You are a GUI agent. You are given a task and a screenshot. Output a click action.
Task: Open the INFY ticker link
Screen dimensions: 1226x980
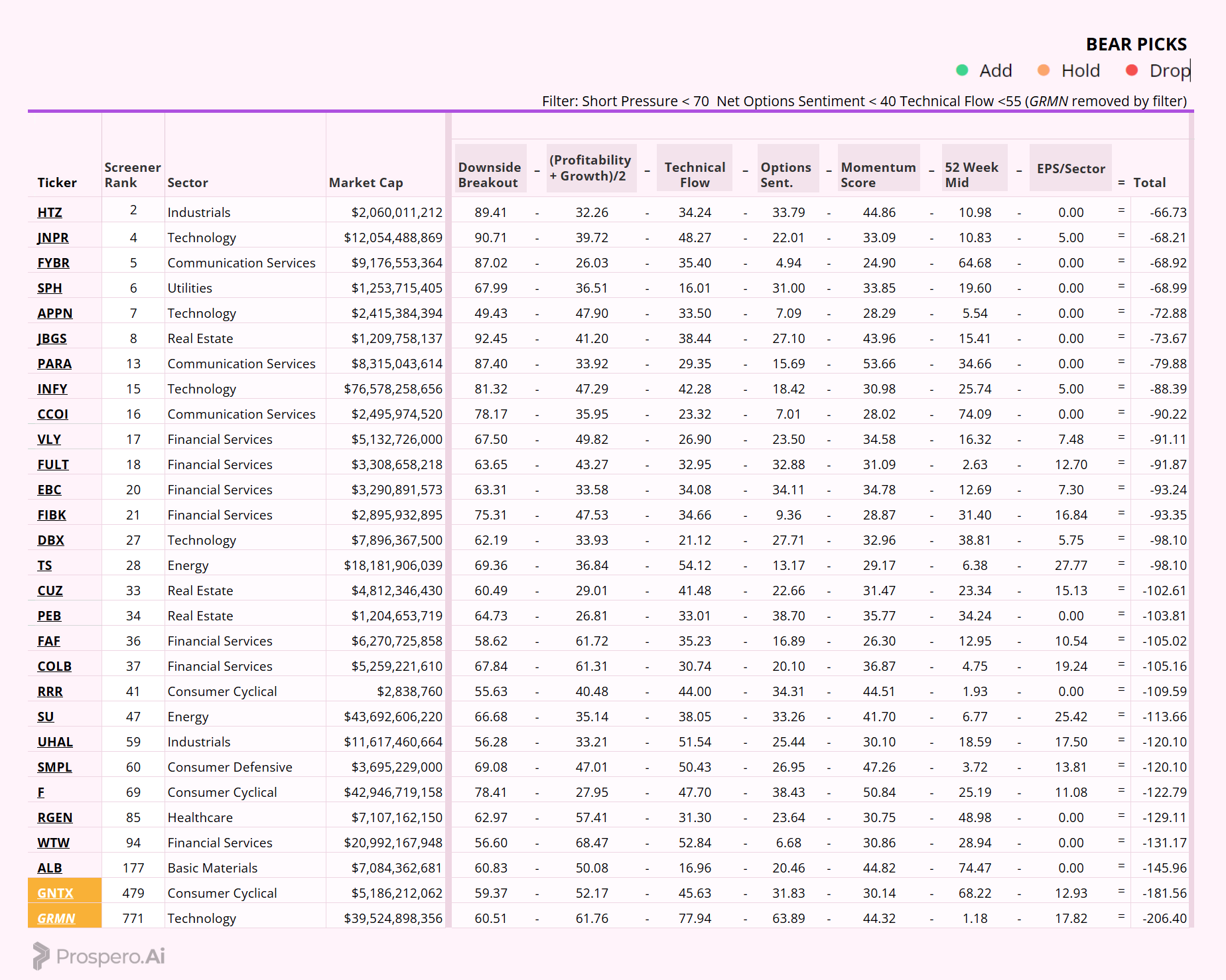(52, 389)
